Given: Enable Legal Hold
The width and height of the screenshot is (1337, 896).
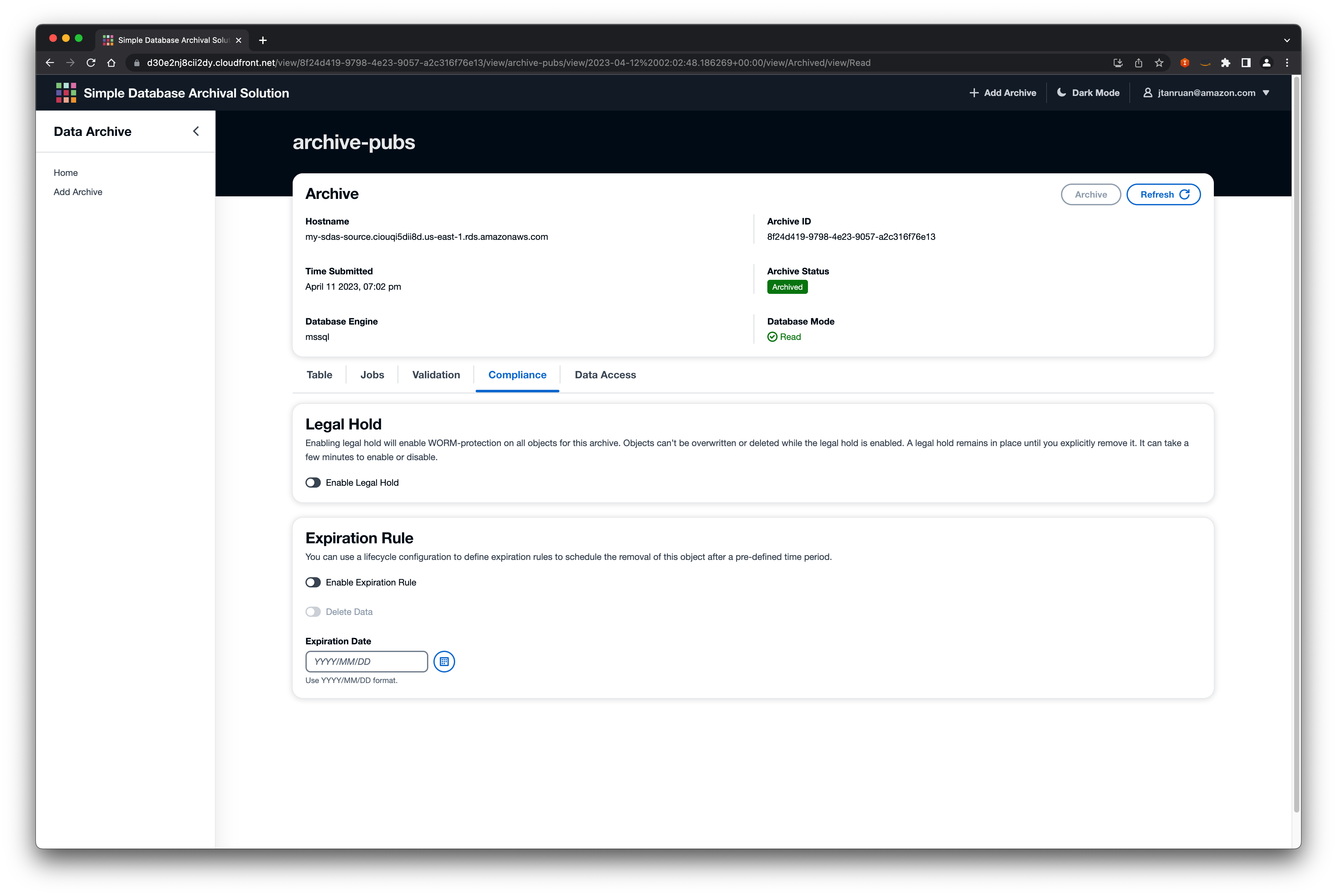Looking at the screenshot, I should point(313,482).
